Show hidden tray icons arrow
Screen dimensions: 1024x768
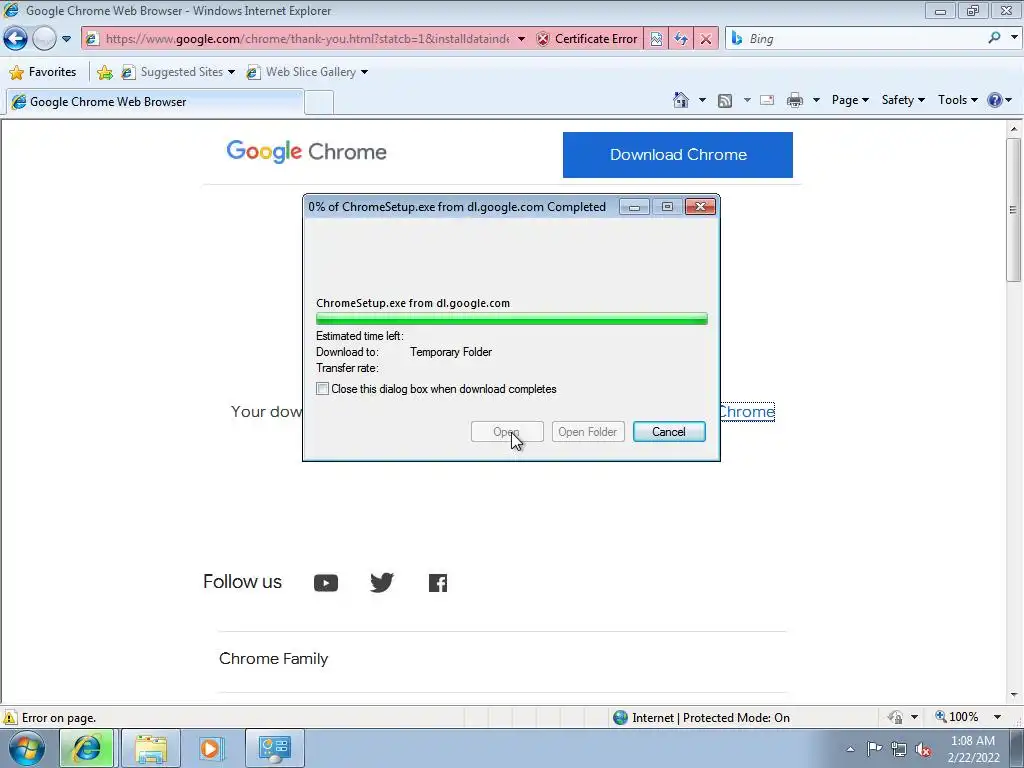(850, 749)
